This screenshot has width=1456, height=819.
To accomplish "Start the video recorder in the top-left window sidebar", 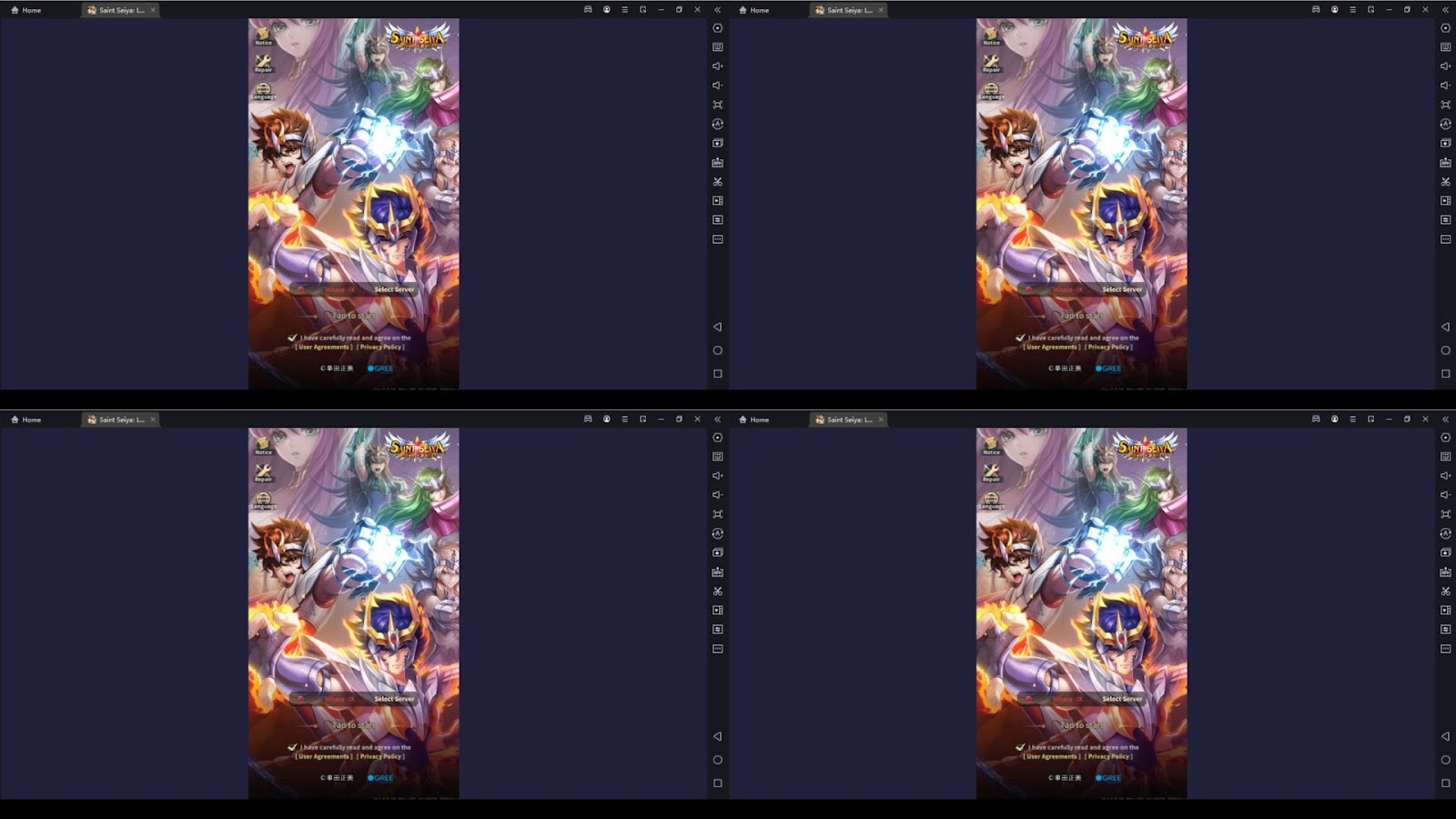I will 718,201.
